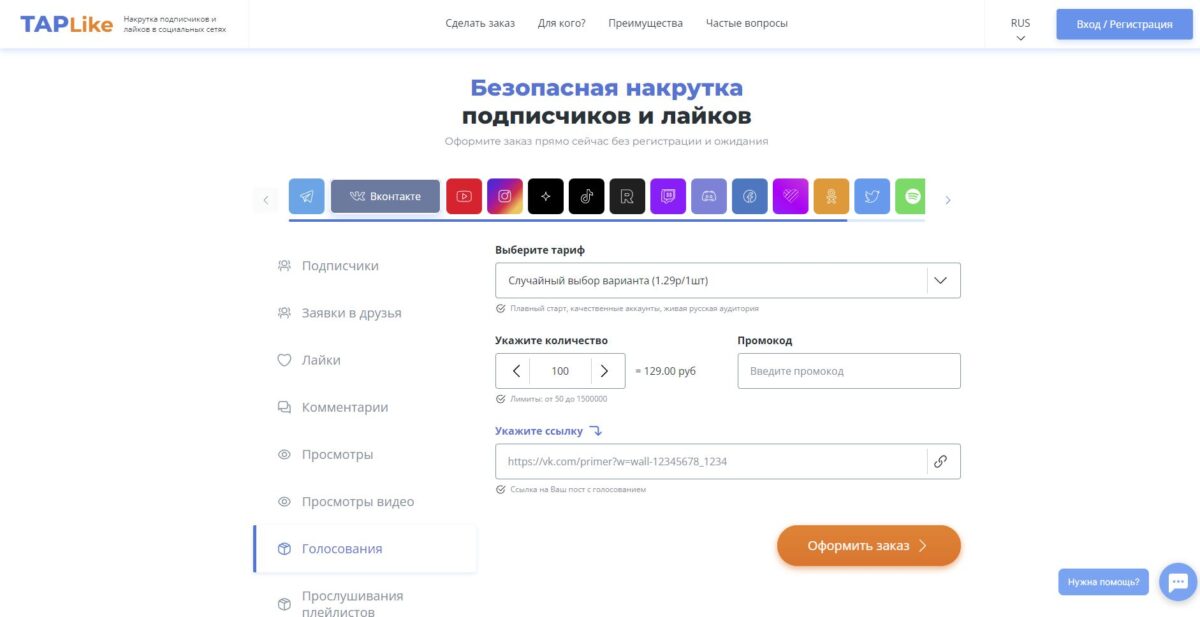This screenshot has height=617, width=1200.
Task: Open the Преимущества menu item
Action: coord(645,23)
